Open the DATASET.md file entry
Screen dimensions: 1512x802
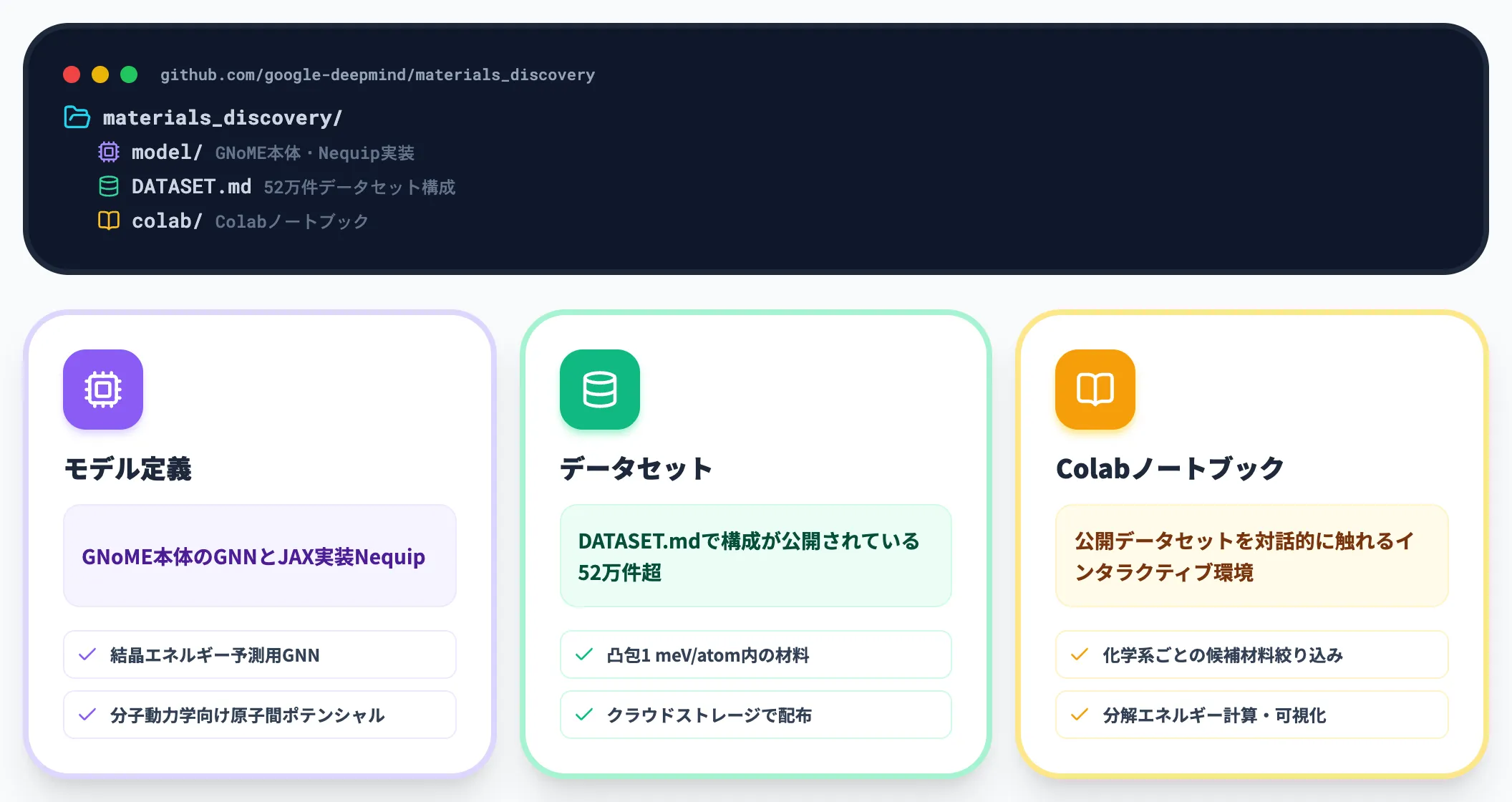point(191,187)
